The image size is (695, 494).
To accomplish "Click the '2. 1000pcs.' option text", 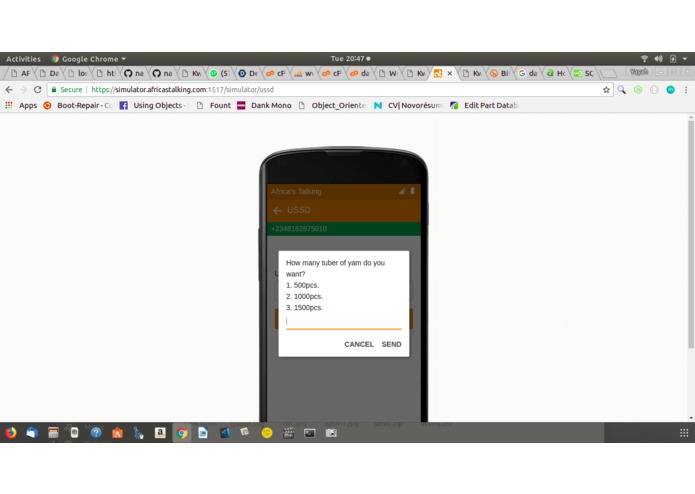I will 305,296.
